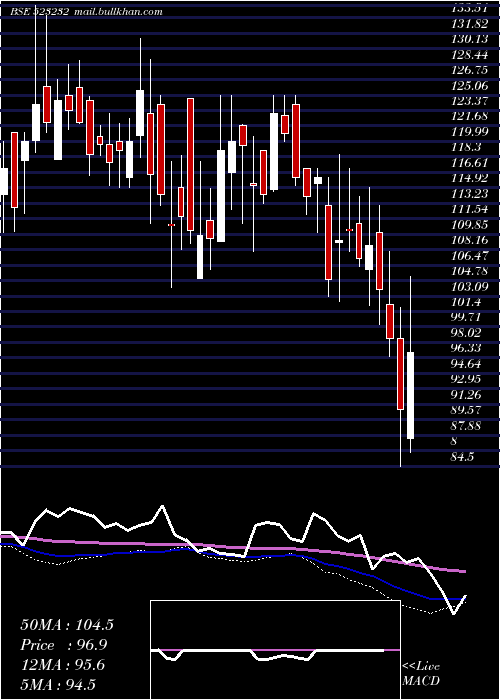Select the 96.33 price axis label
This screenshot has height=700, width=500.
(x=466, y=348)
